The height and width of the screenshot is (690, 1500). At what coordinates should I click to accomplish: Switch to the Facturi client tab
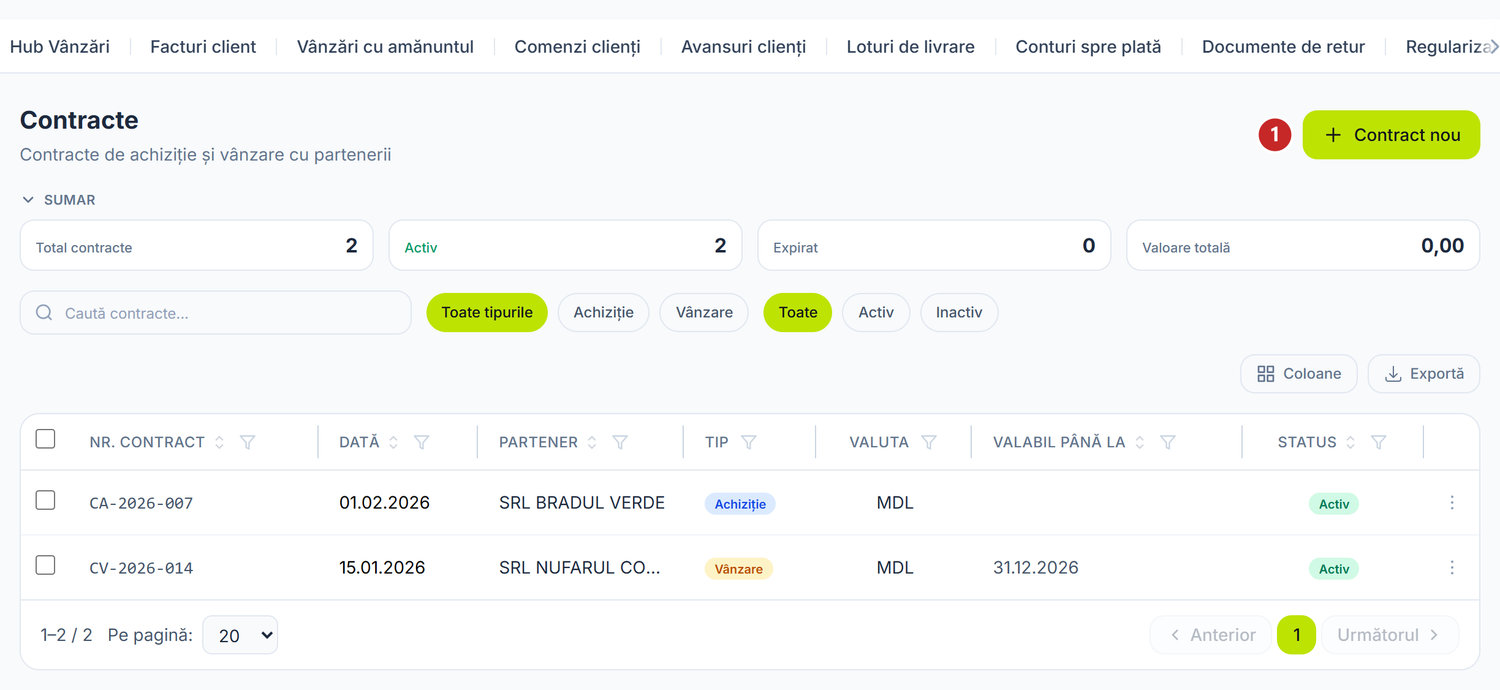[x=203, y=46]
